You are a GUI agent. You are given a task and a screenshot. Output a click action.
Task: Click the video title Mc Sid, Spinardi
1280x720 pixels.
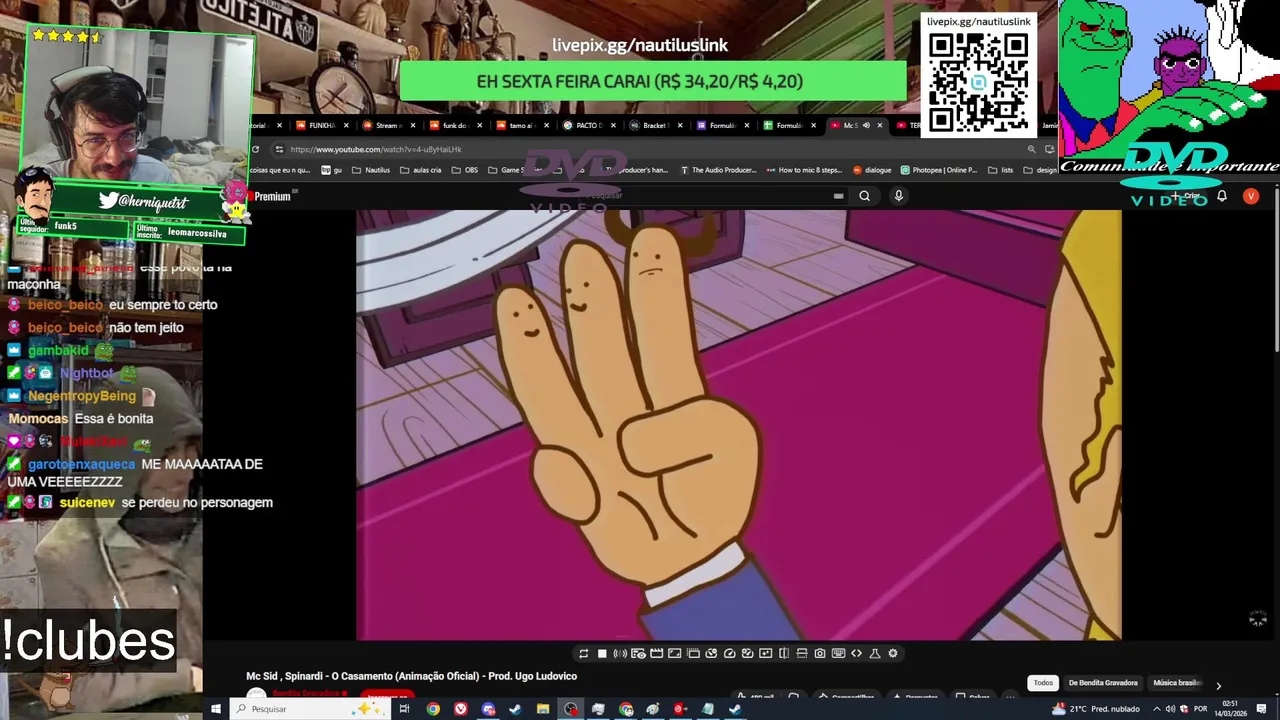(x=412, y=676)
